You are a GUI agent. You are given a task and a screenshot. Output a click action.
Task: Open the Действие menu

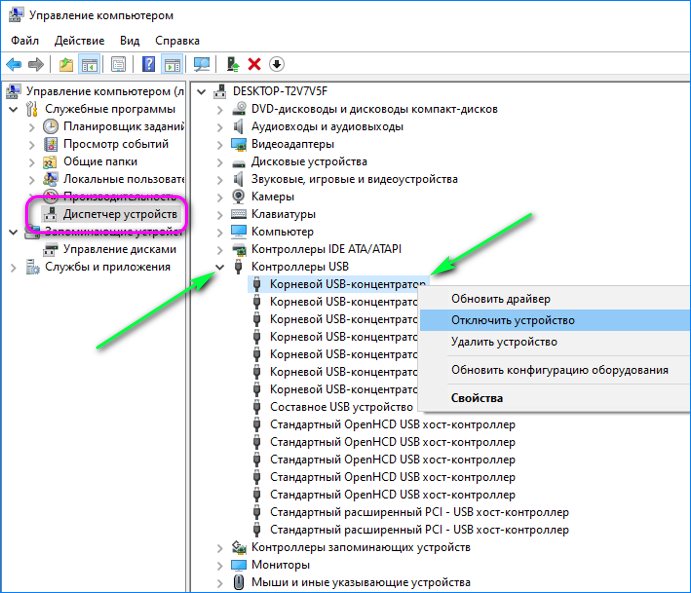79,41
